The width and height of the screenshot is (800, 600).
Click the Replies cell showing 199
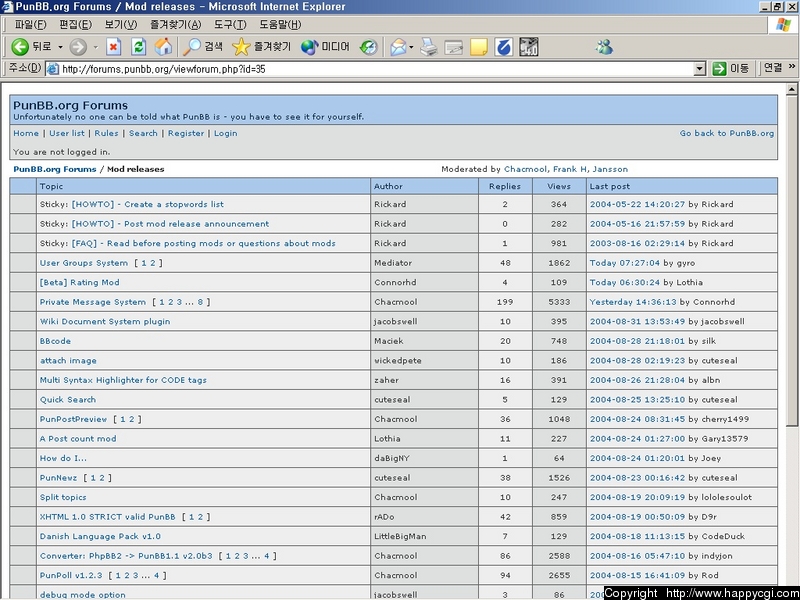tap(505, 302)
